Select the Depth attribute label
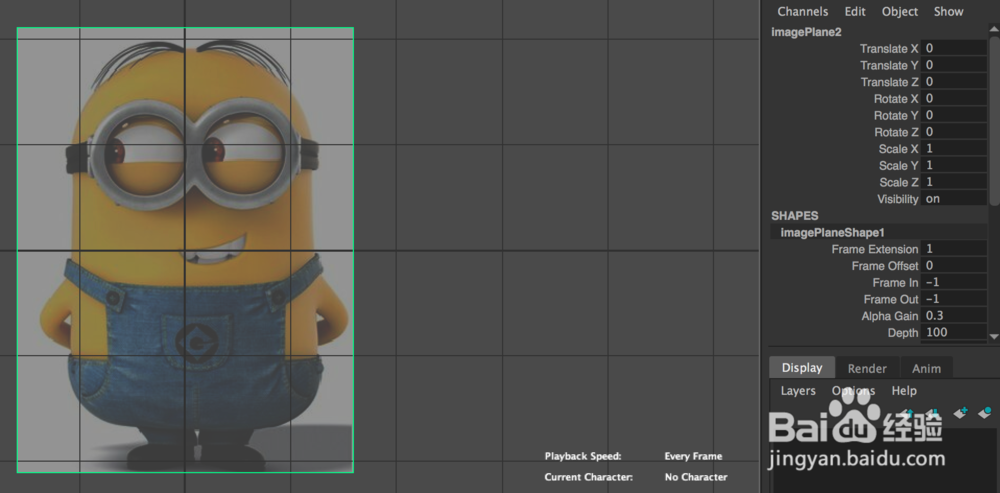The image size is (1000, 493). [x=903, y=333]
